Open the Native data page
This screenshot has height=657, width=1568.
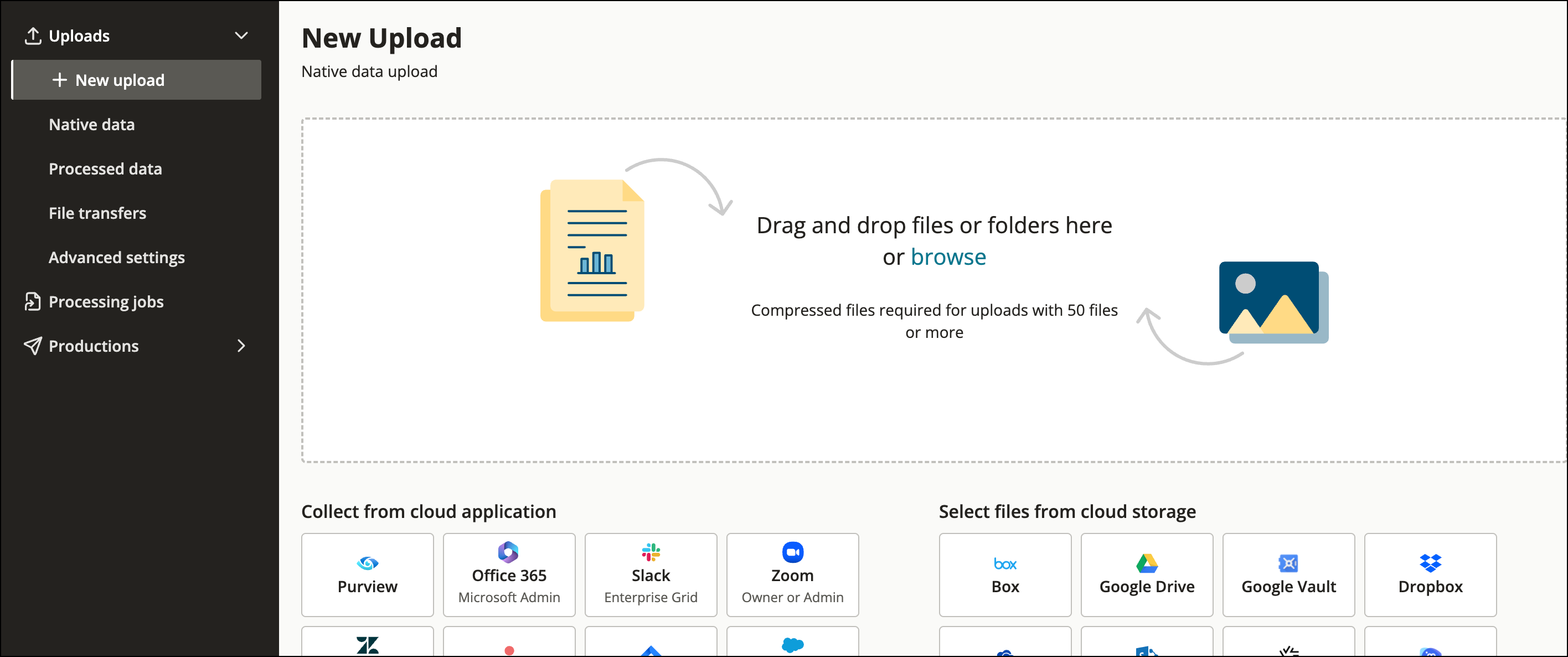coord(92,124)
